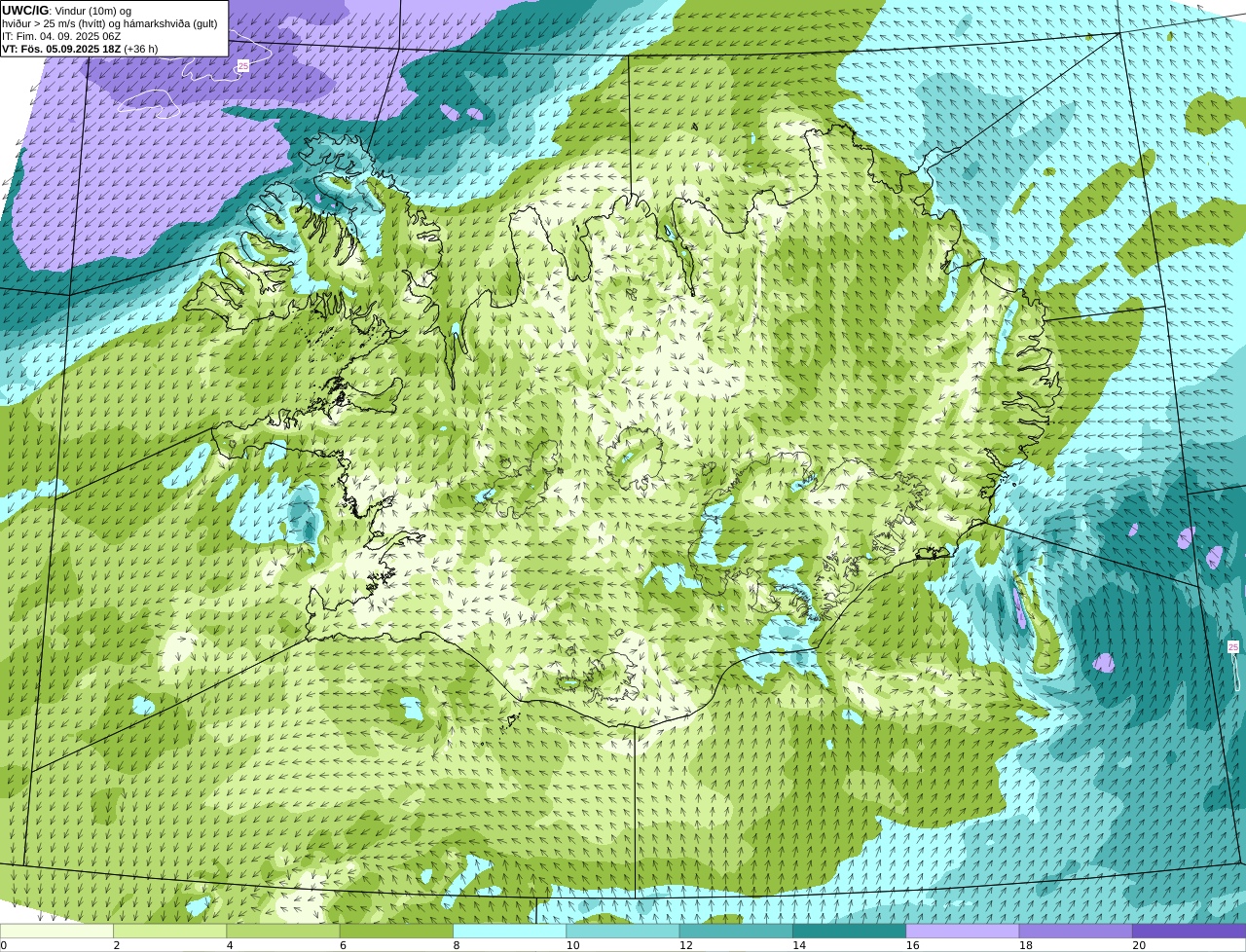Viewport: 1246px width, 952px height.
Task: Click the legend tick label '20'
Action: [x=1139, y=945]
